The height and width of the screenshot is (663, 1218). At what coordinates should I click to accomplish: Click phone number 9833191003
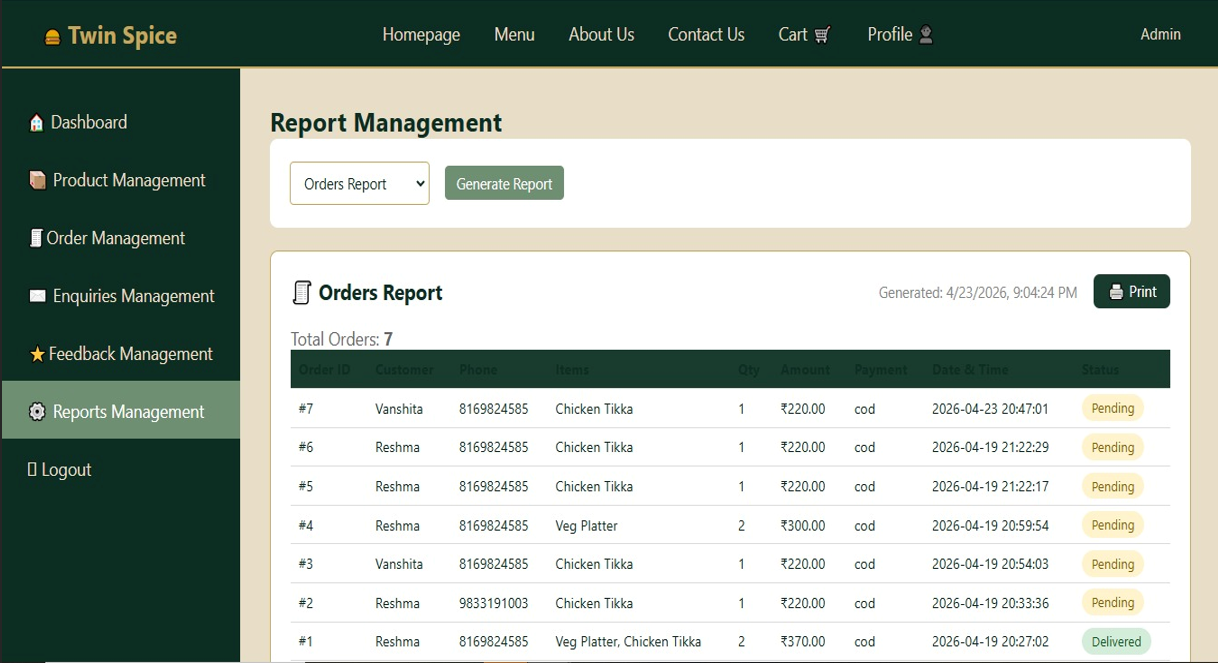tap(493, 603)
